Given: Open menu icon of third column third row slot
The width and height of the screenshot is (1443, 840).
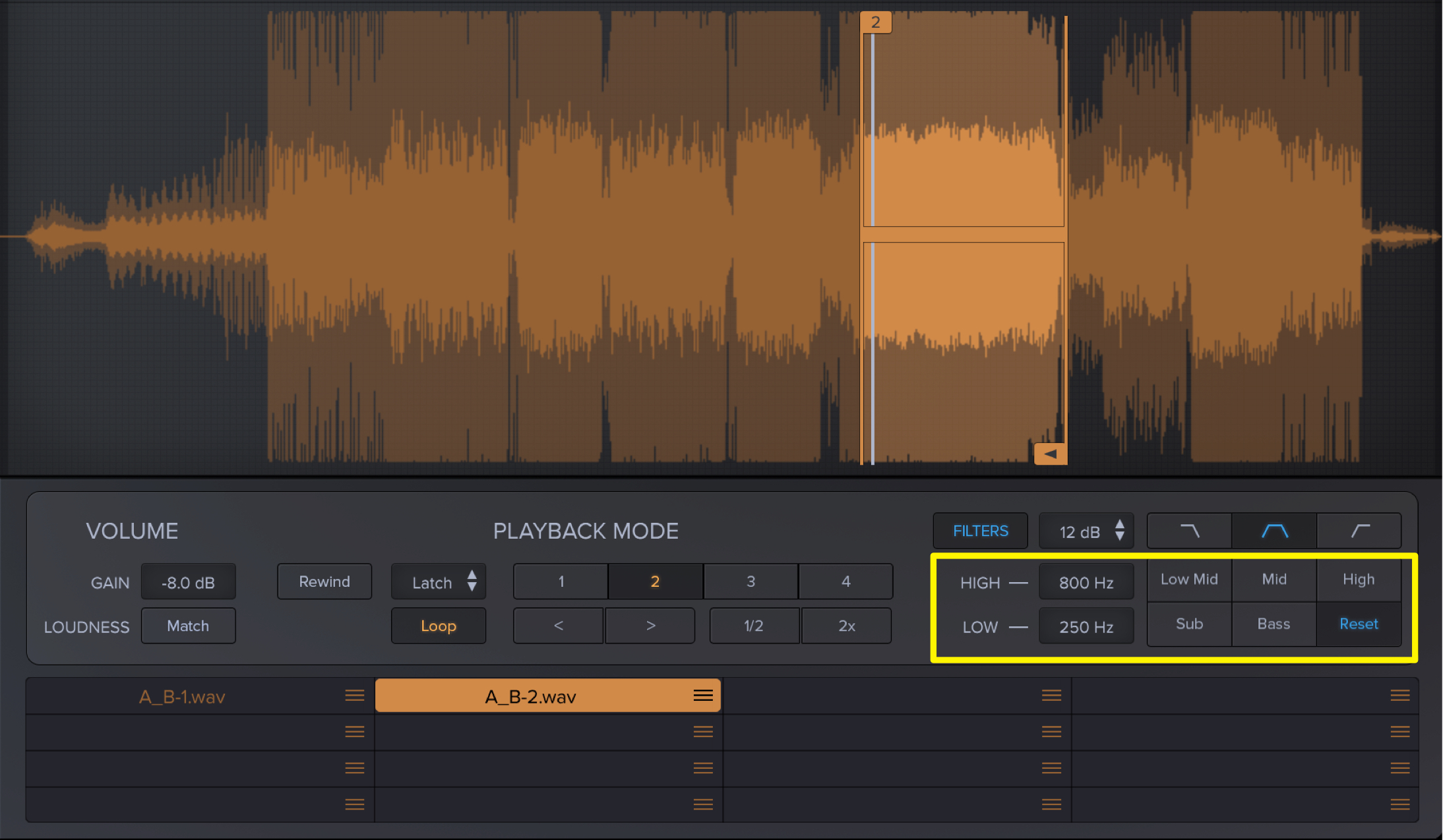Looking at the screenshot, I should (1051, 768).
